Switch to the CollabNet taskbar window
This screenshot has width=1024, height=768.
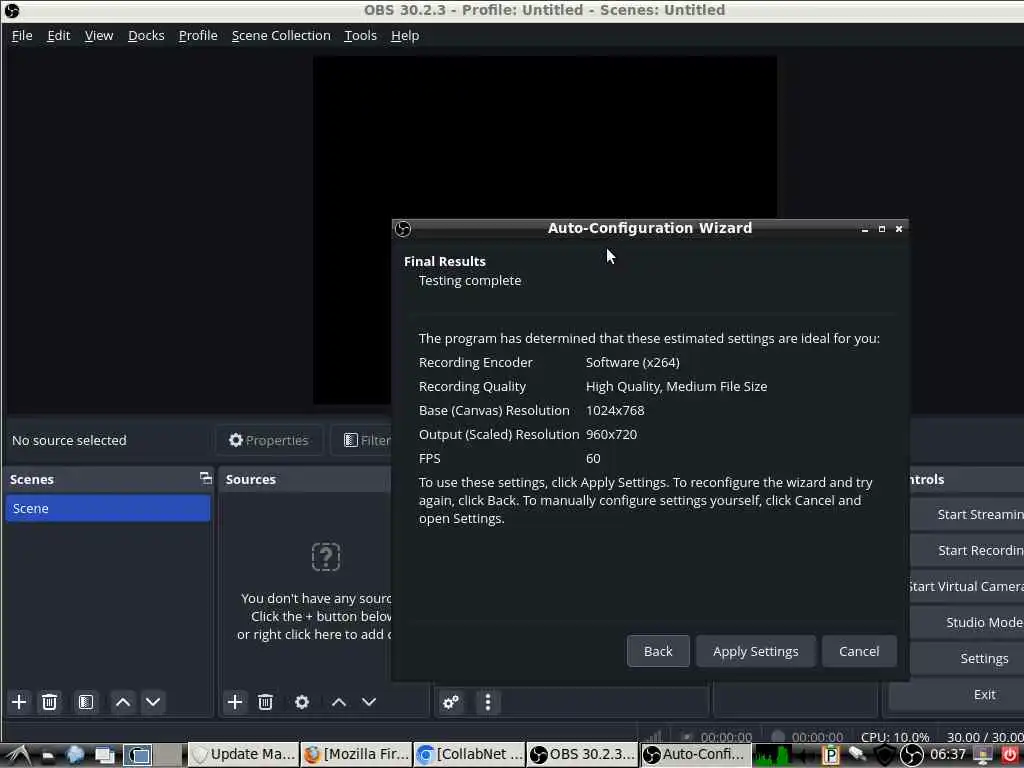pyautogui.click(x=470, y=755)
